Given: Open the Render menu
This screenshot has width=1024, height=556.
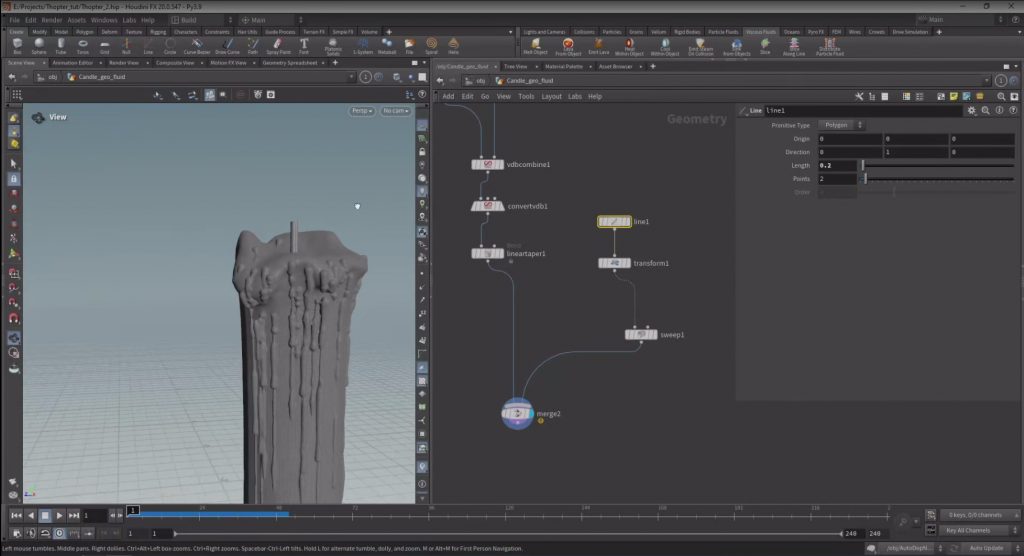Looking at the screenshot, I should pyautogui.click(x=52, y=20).
